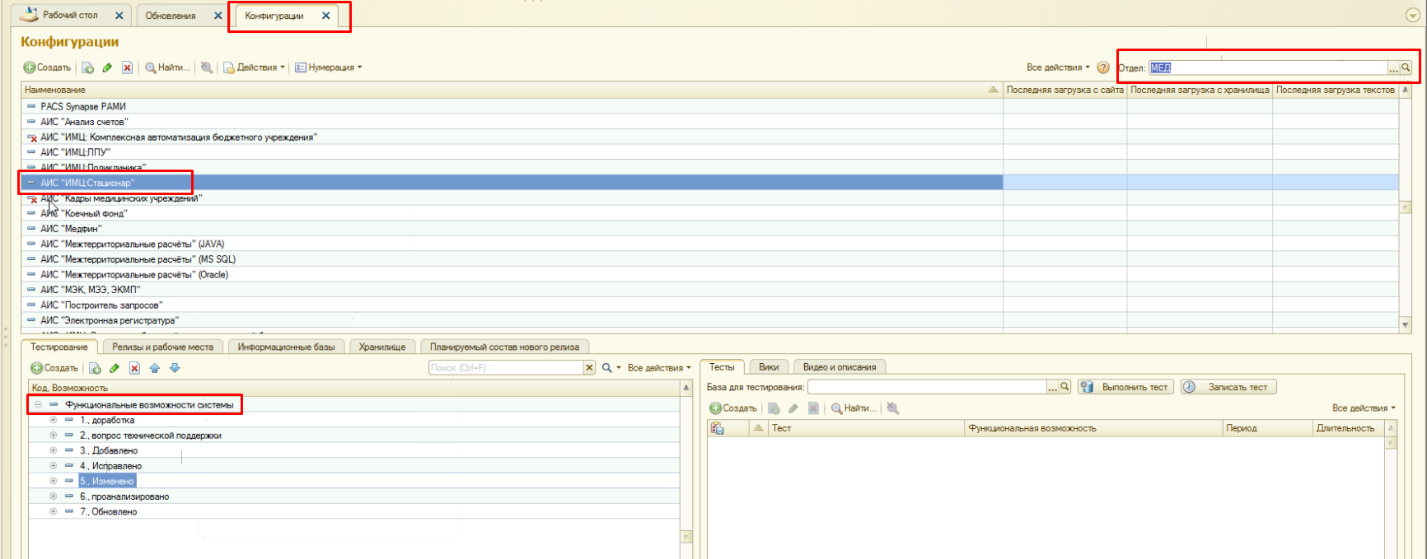The height and width of the screenshot is (559, 1427).
Task: Open the Информационные базы tab
Action: pyautogui.click(x=286, y=346)
